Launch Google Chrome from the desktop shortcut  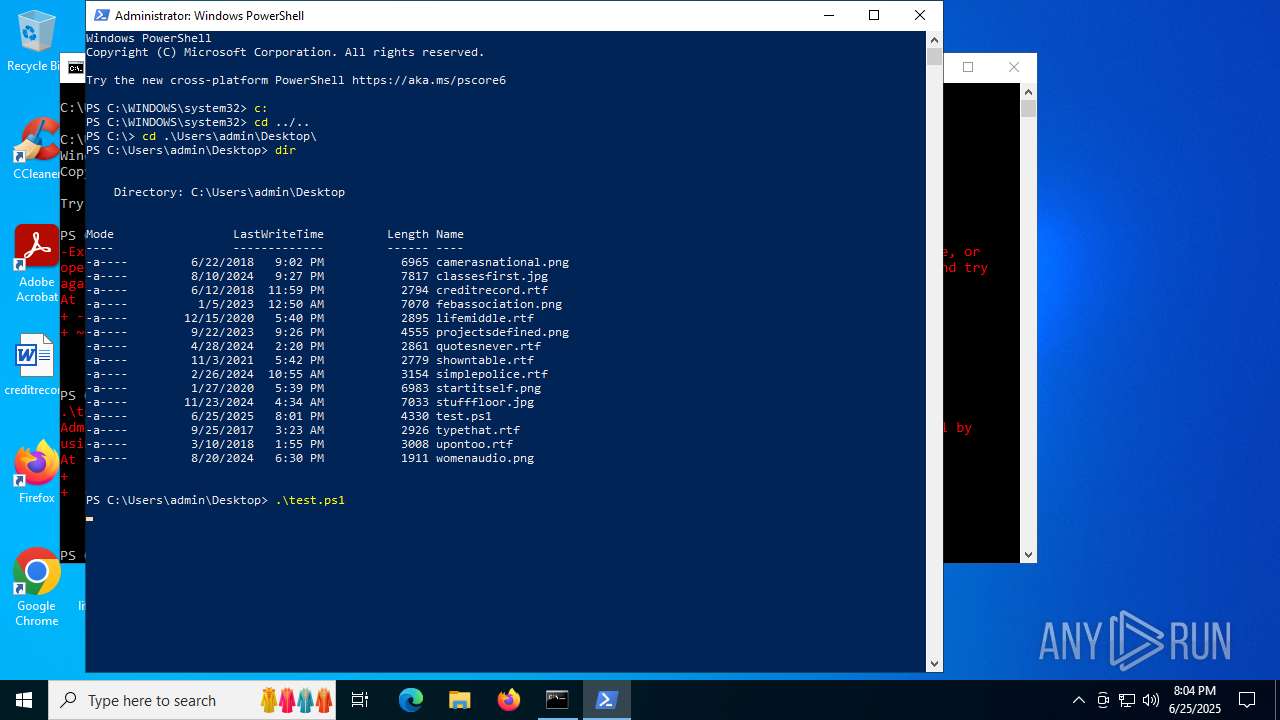37,588
